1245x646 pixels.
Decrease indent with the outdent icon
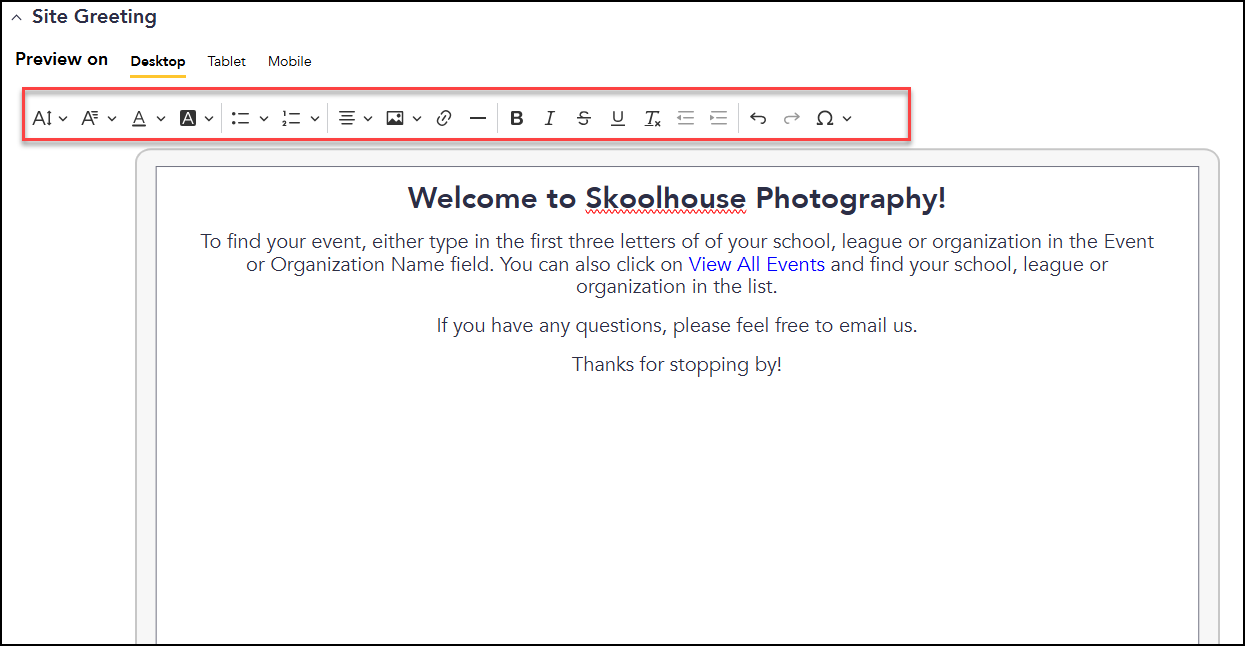pyautogui.click(x=685, y=118)
